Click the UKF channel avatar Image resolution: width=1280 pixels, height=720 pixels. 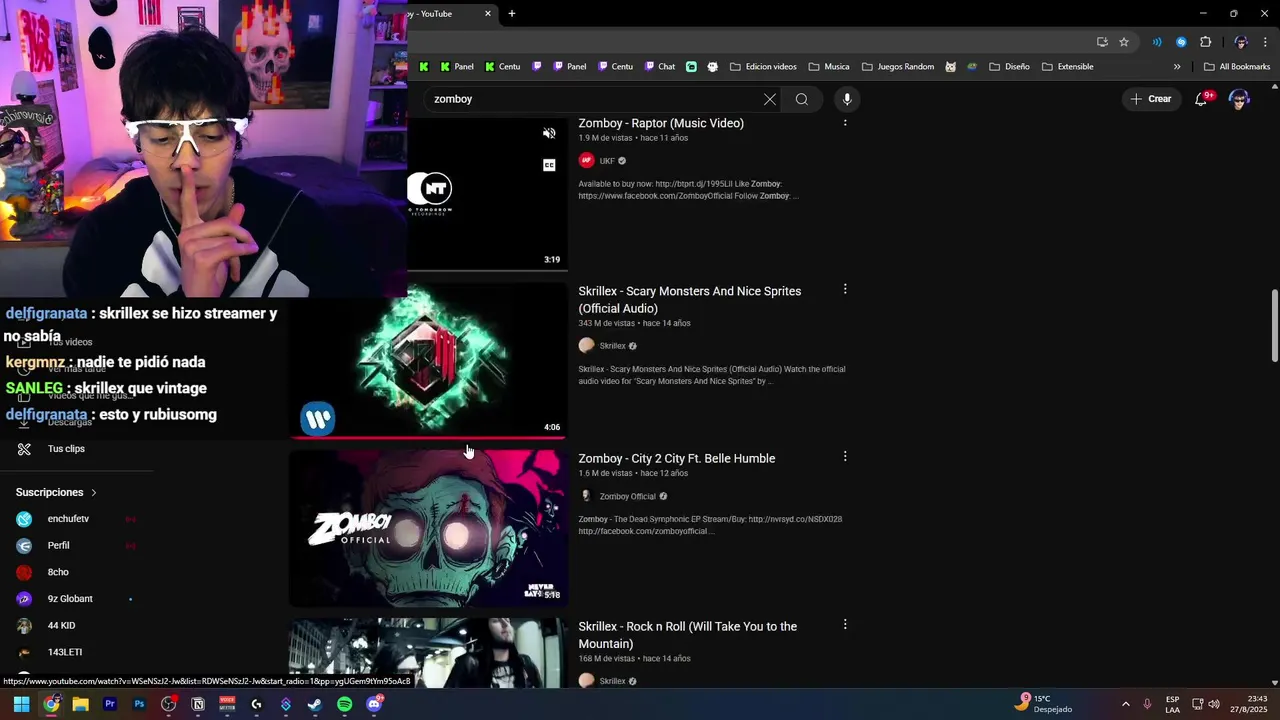click(587, 160)
